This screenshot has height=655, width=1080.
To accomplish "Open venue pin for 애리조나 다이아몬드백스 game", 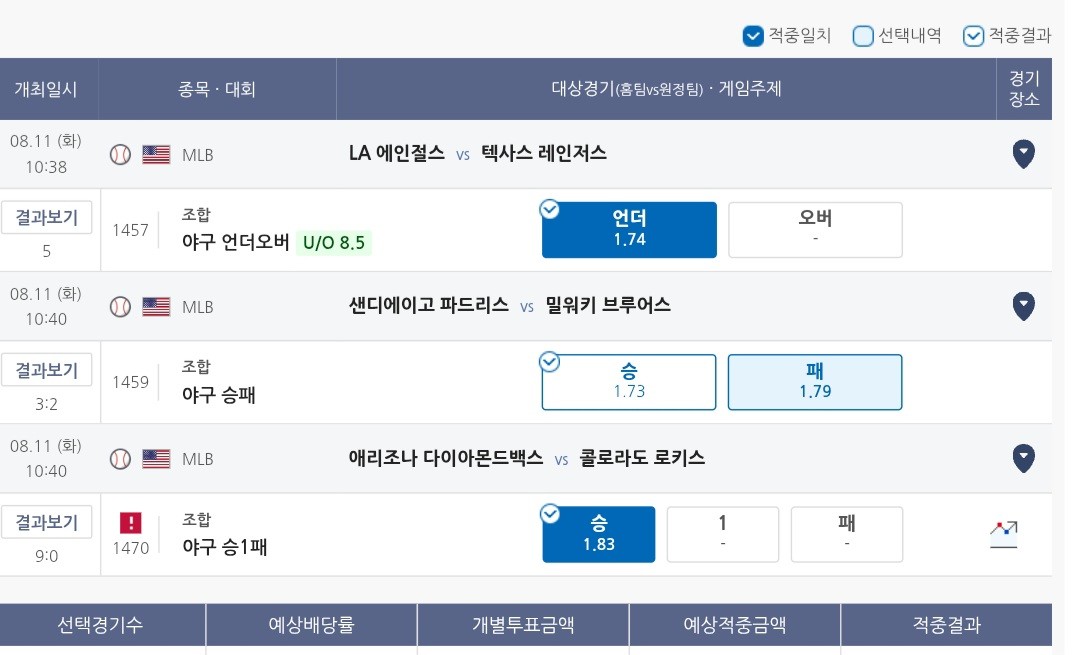I will coord(1024,458).
